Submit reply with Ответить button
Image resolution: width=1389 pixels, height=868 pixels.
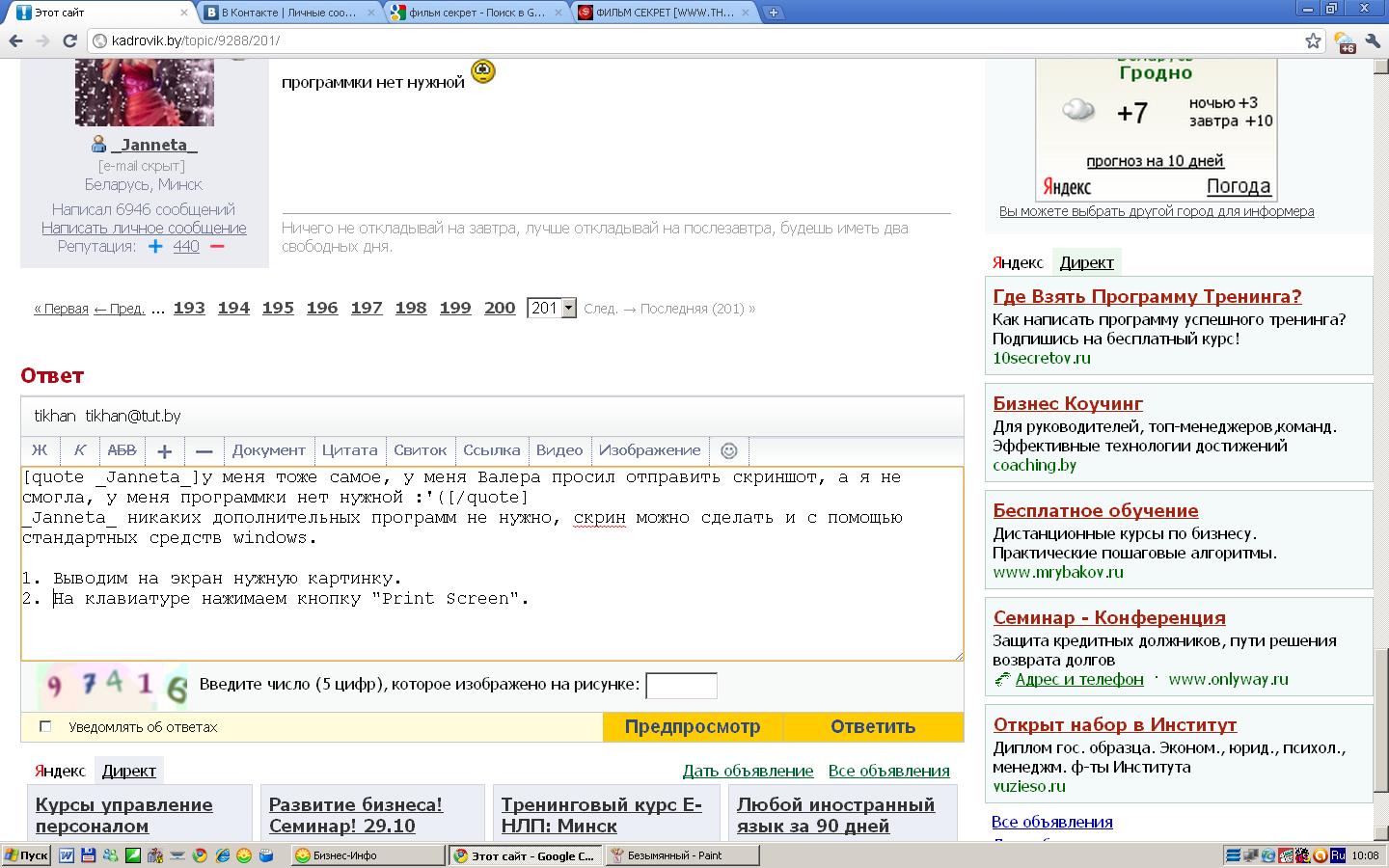[873, 726]
